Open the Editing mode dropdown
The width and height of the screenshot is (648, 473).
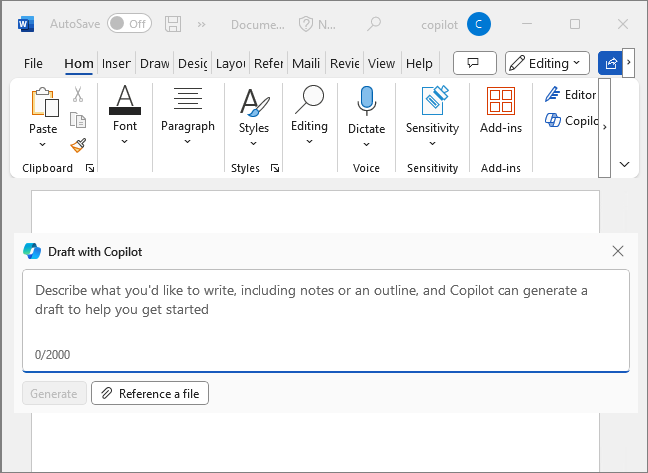coord(547,63)
